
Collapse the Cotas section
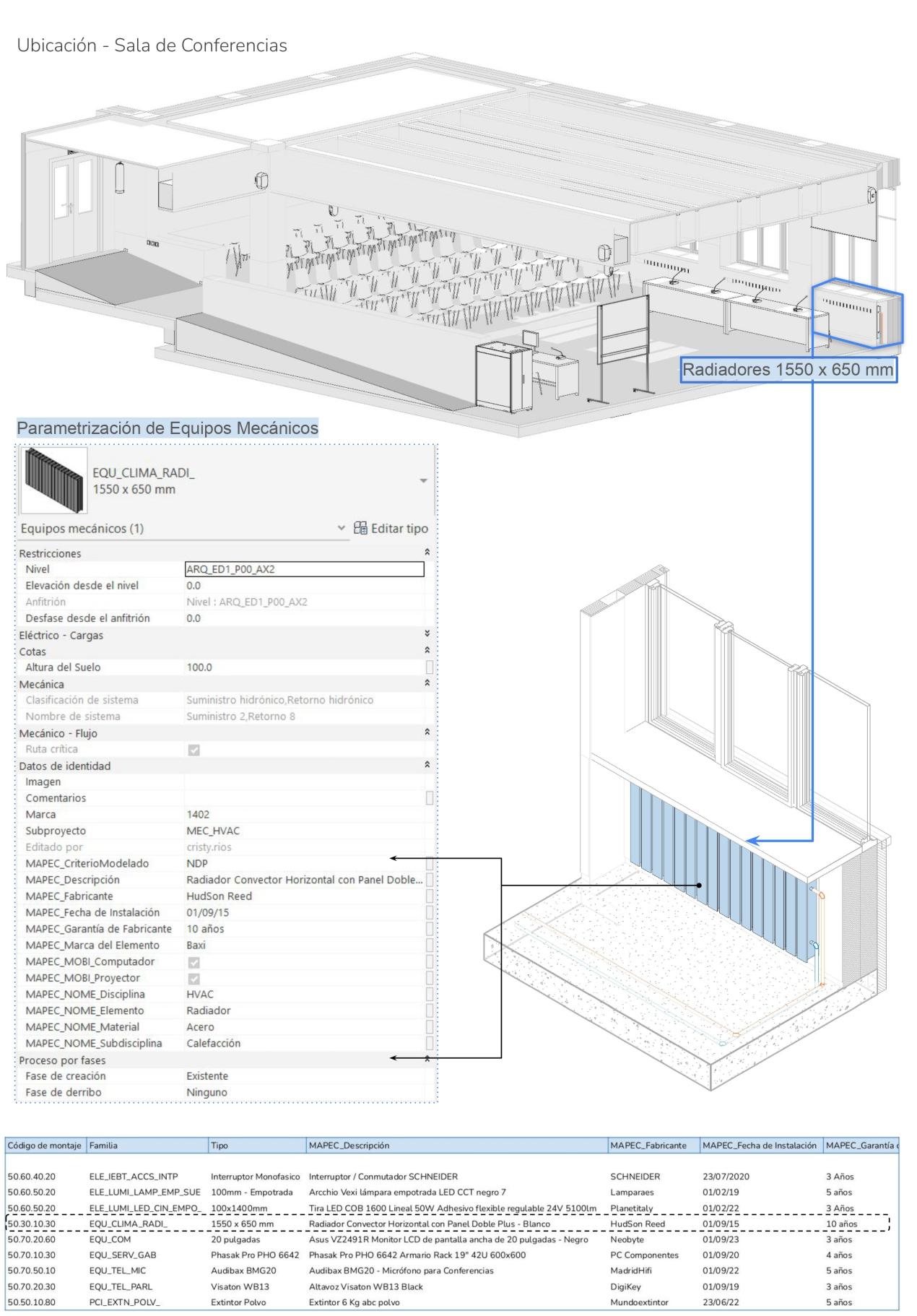427,651
